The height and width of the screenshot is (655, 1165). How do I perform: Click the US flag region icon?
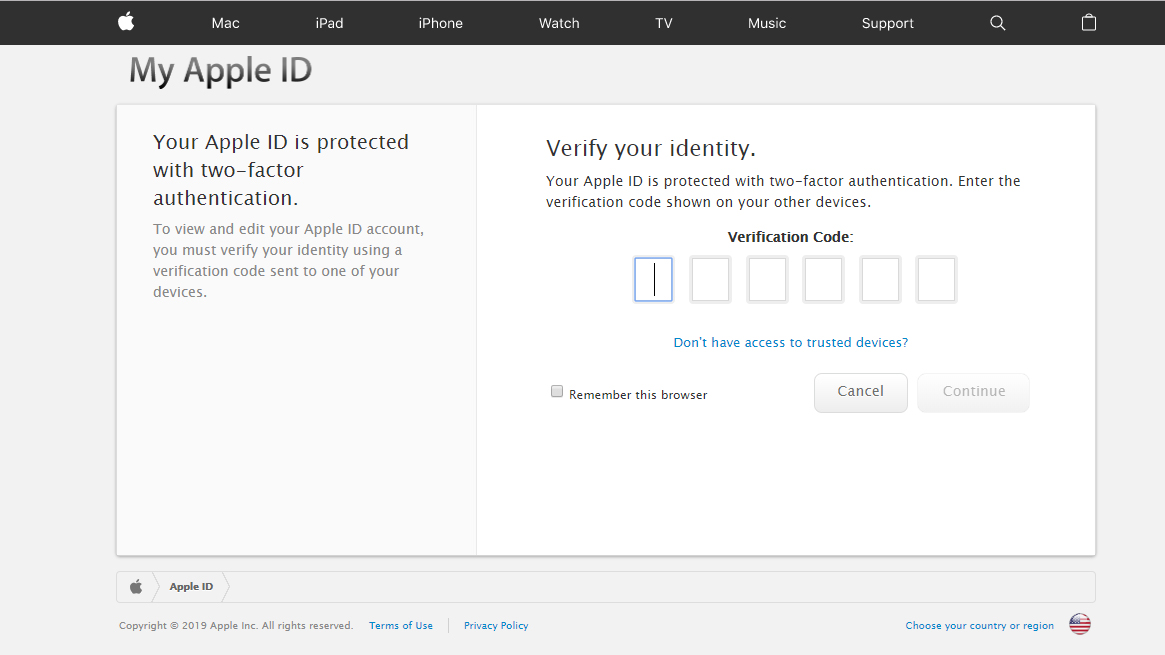coord(1080,625)
